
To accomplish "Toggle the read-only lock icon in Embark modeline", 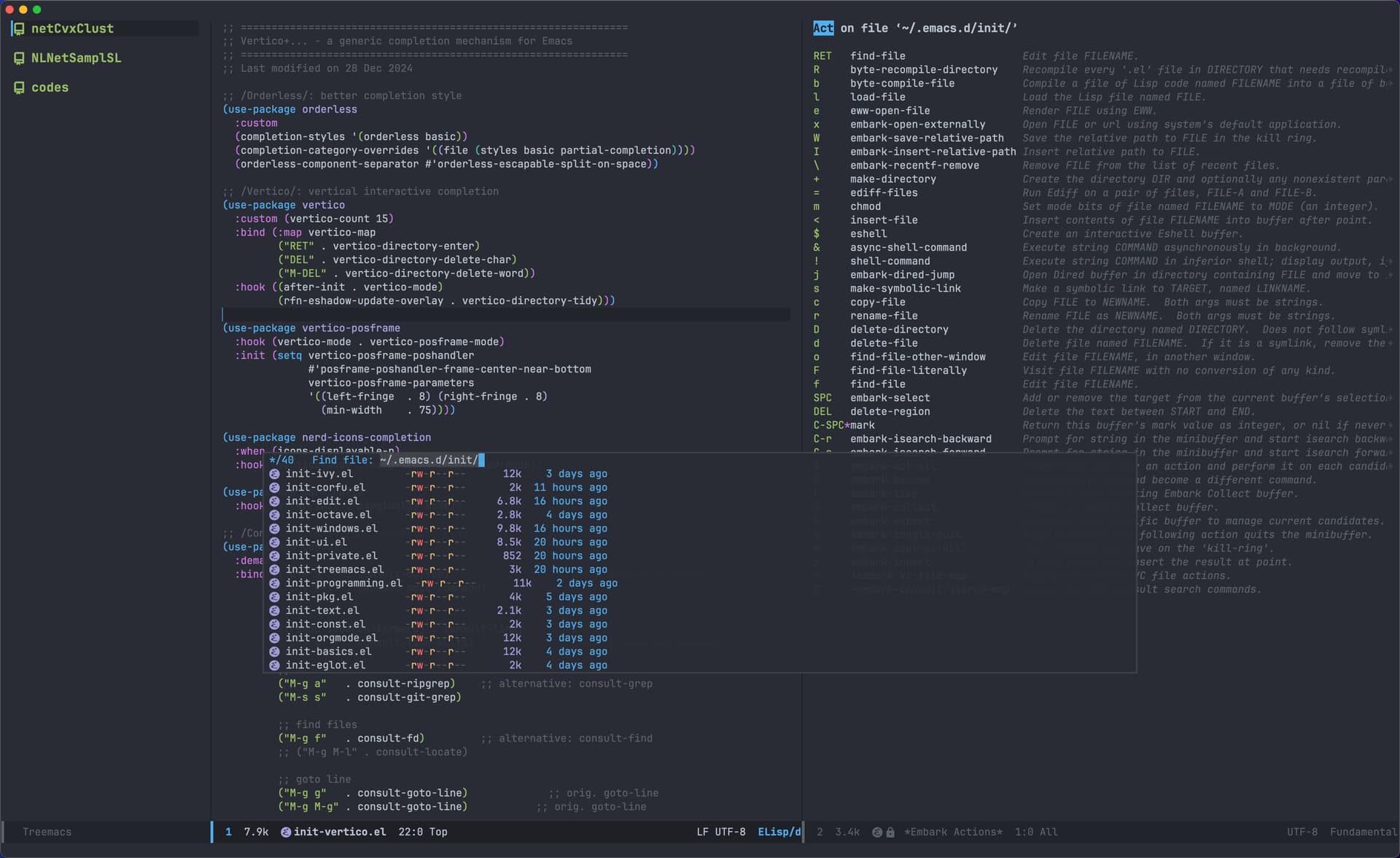I will 890,832.
